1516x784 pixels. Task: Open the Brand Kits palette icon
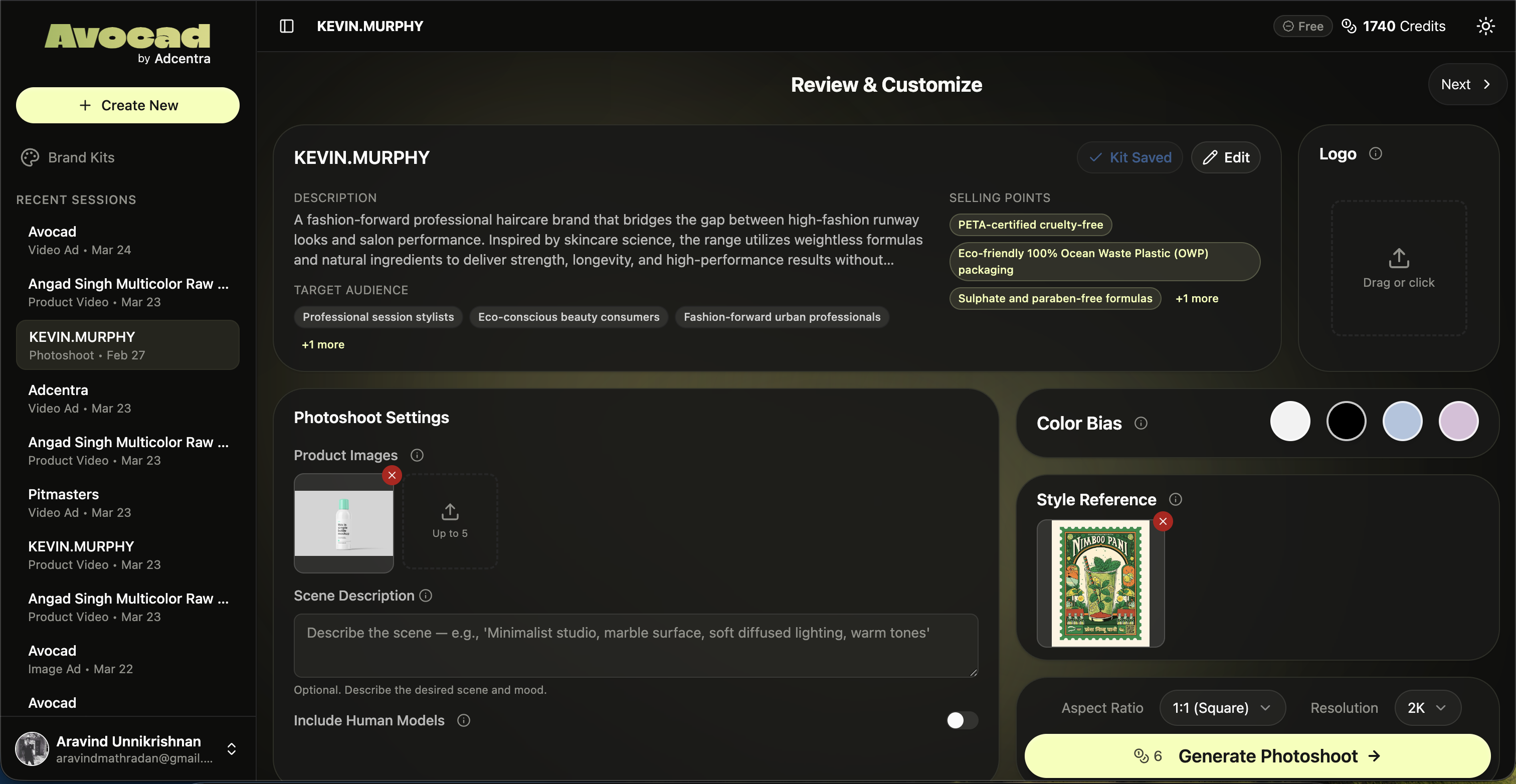[30, 157]
